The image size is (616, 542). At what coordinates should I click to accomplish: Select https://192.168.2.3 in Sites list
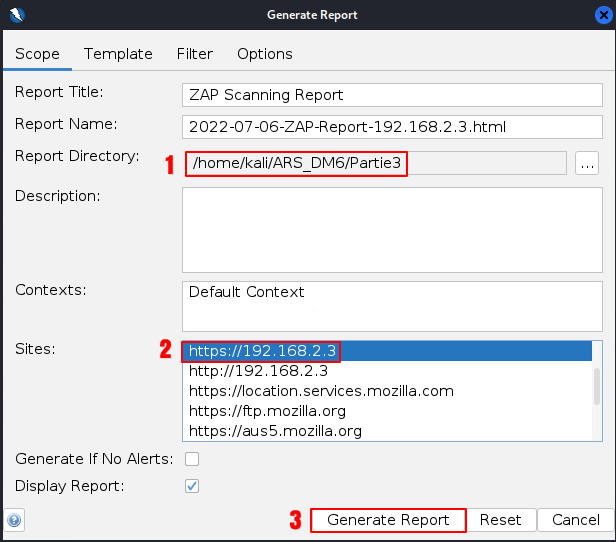click(264, 351)
